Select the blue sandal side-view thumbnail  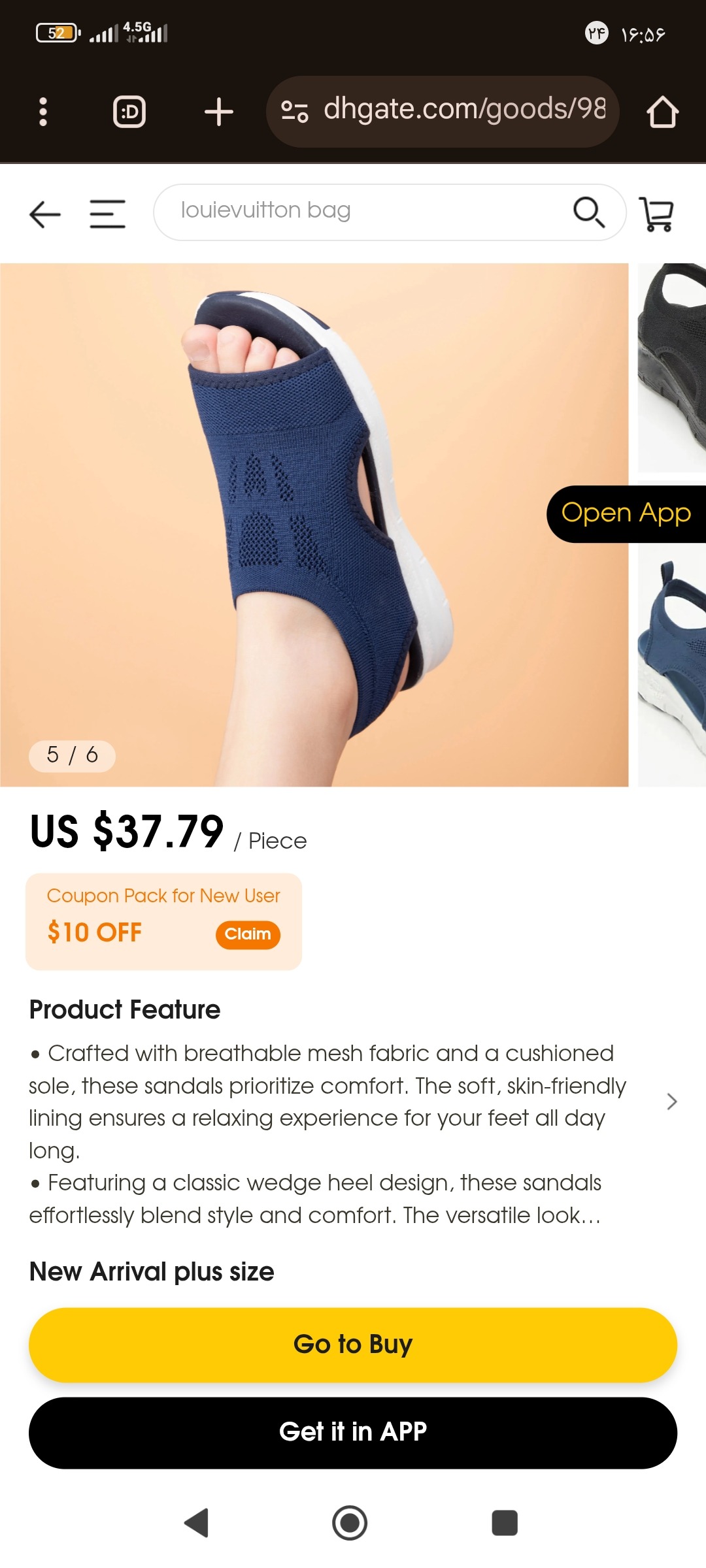(x=672, y=665)
